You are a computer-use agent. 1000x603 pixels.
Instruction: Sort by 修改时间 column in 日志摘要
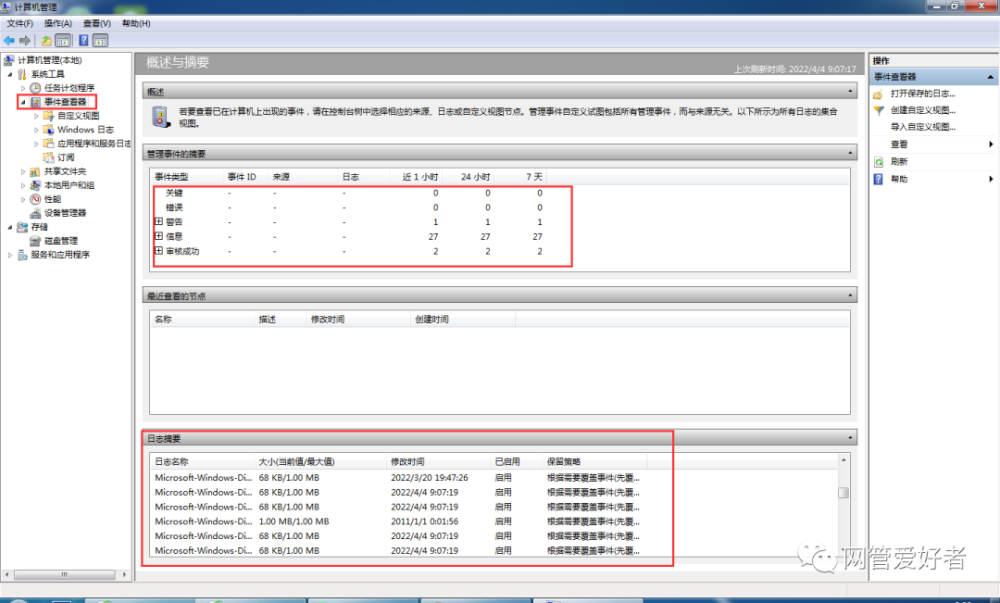(408, 461)
